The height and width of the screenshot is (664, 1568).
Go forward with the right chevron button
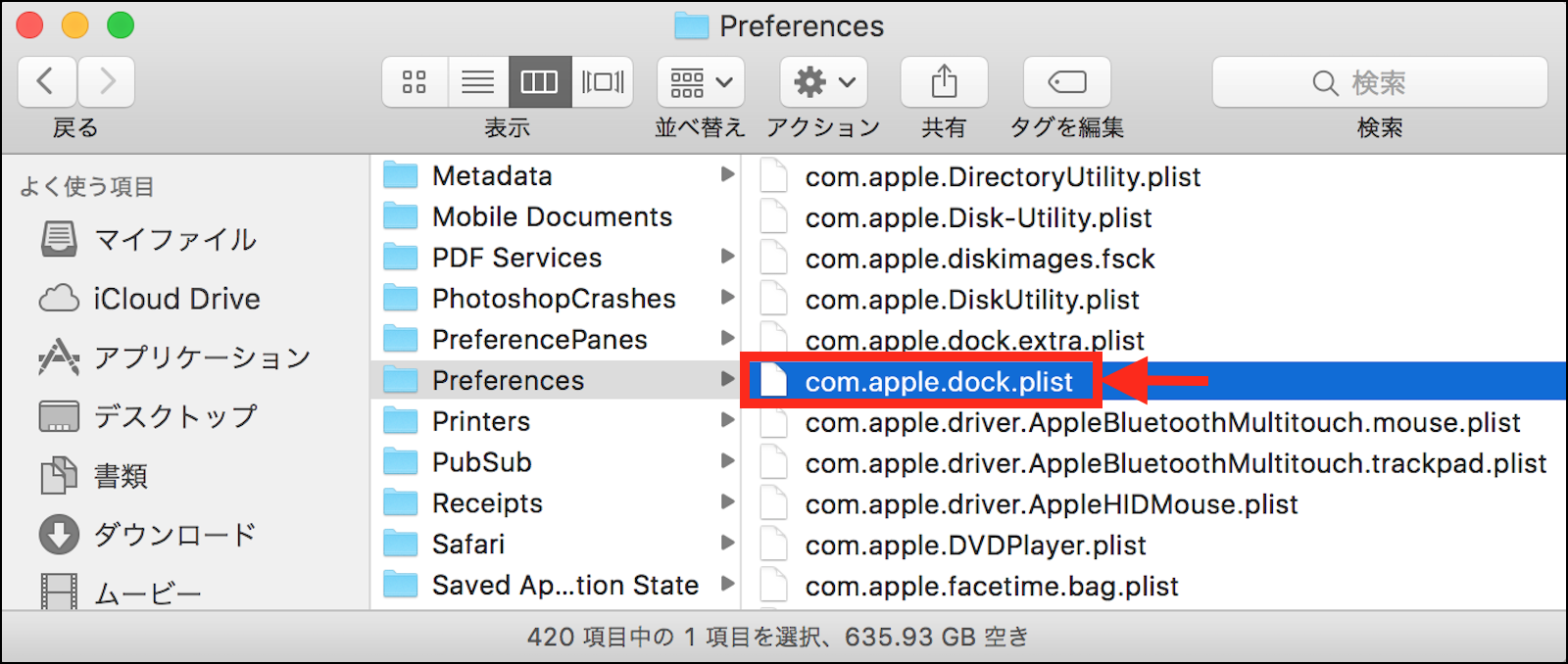tap(107, 81)
